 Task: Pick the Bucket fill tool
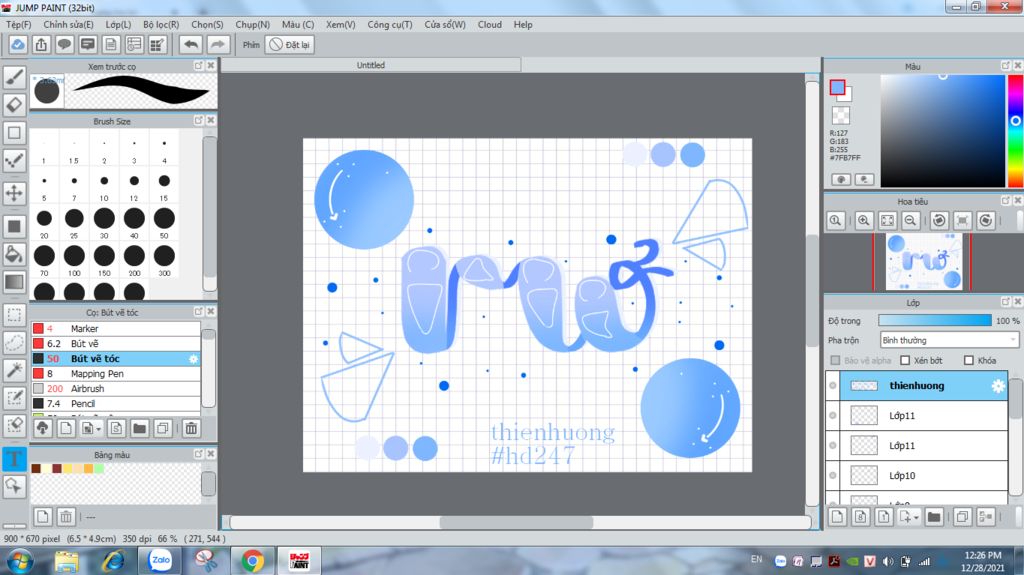14,254
